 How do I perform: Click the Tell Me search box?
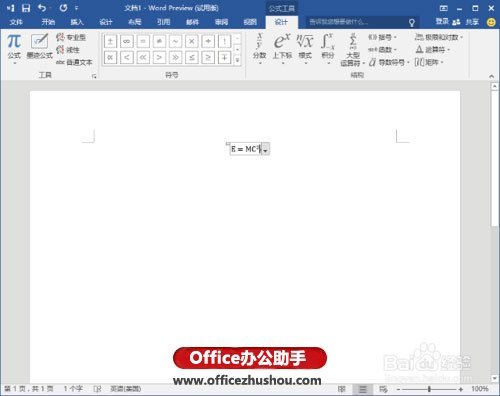[x=362, y=22]
